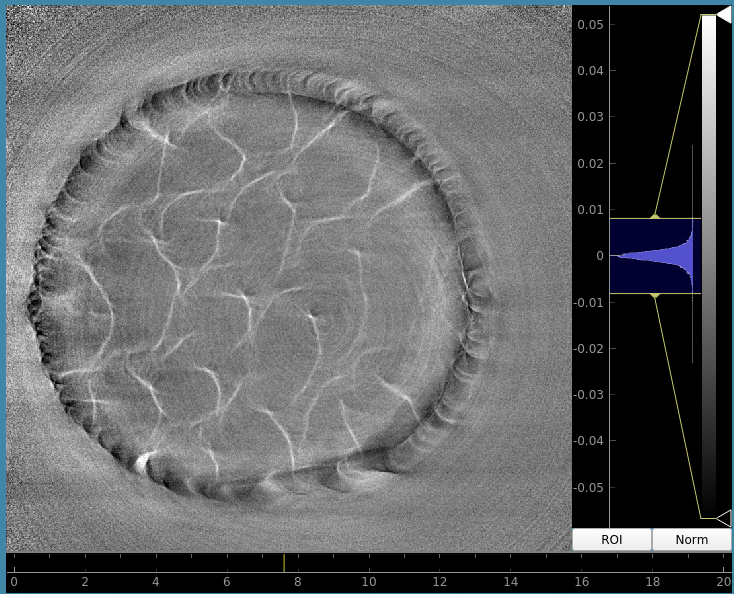This screenshot has height=594, width=734.
Task: Grab the lower histogram level line
Action: 655,293
